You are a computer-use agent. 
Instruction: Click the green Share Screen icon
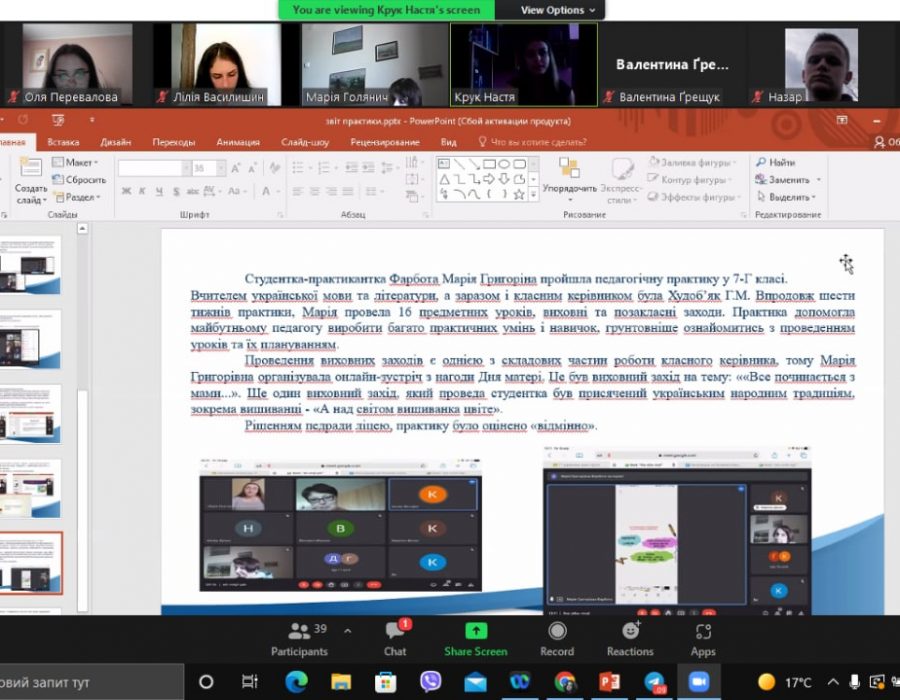[x=476, y=631]
